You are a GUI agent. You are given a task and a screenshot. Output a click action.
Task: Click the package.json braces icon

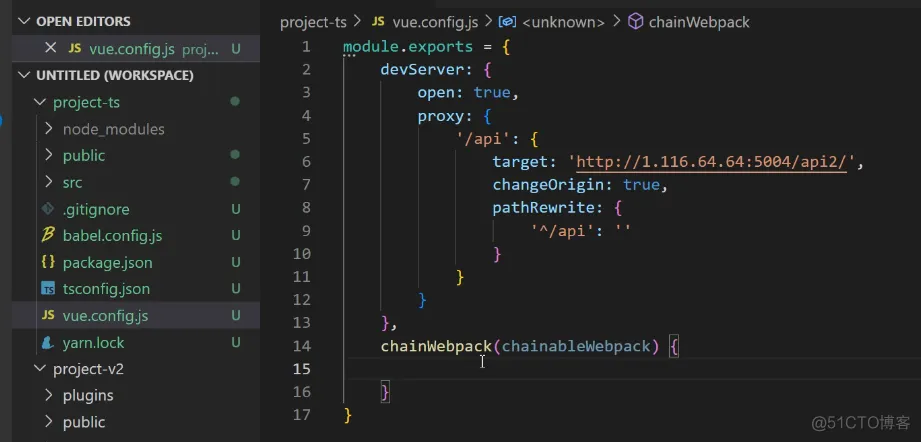48,262
